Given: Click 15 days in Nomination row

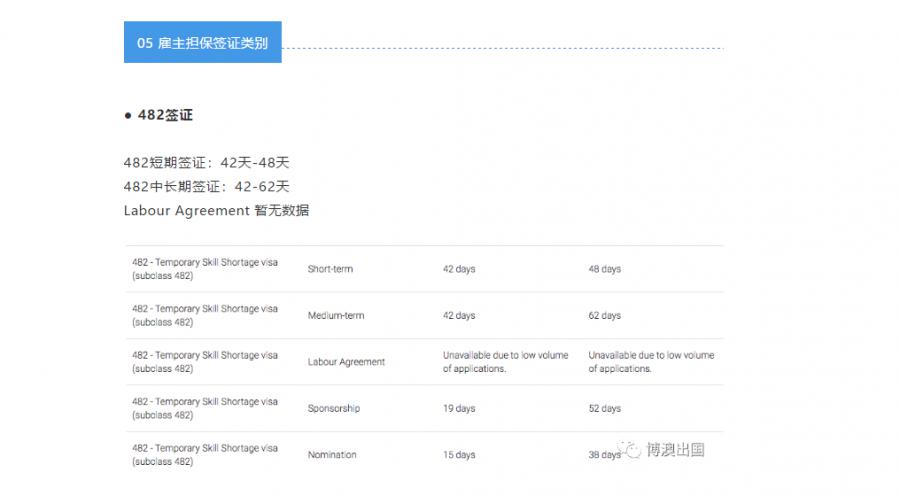Looking at the screenshot, I should pos(459,455).
